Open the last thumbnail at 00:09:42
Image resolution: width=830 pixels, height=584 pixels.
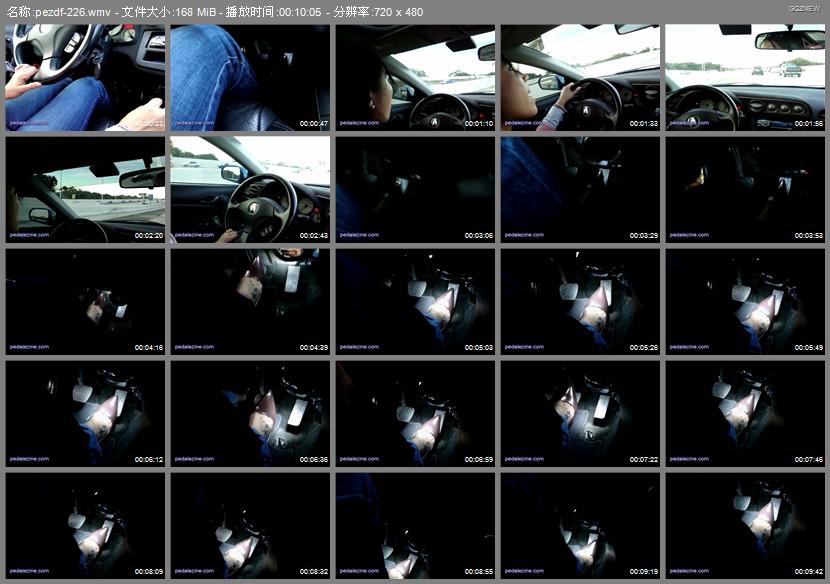coord(745,526)
